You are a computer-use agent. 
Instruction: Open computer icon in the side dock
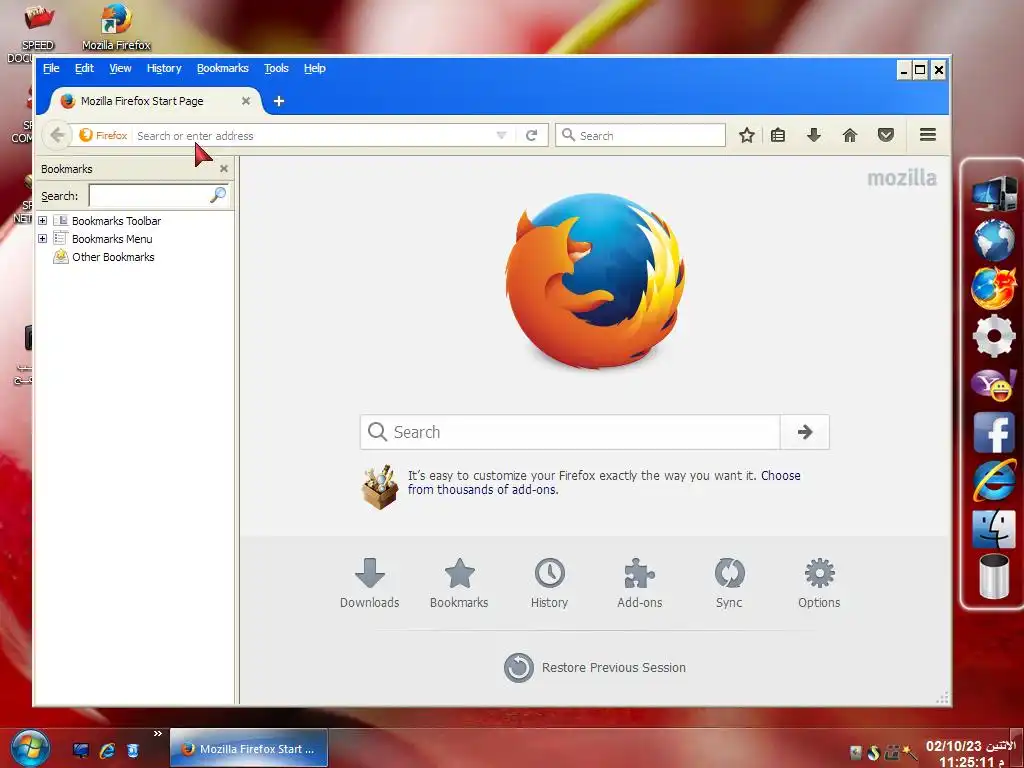tap(993, 193)
